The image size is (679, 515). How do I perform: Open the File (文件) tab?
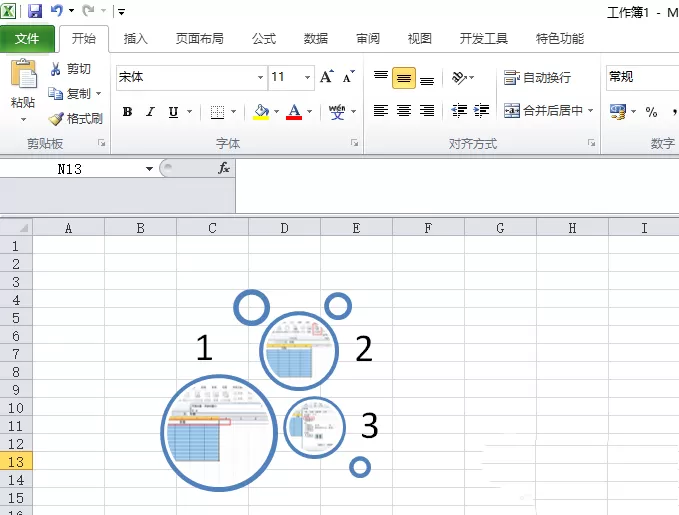27,39
